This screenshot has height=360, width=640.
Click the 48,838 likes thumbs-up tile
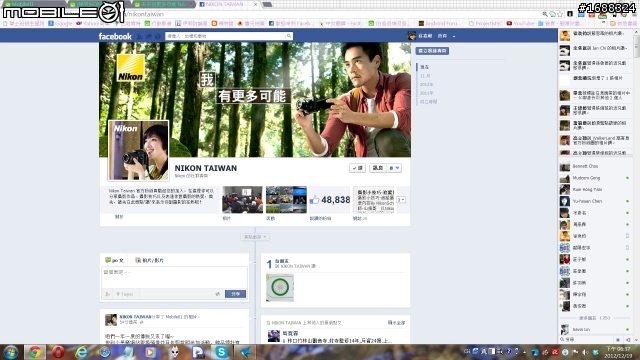pyautogui.click(x=330, y=200)
